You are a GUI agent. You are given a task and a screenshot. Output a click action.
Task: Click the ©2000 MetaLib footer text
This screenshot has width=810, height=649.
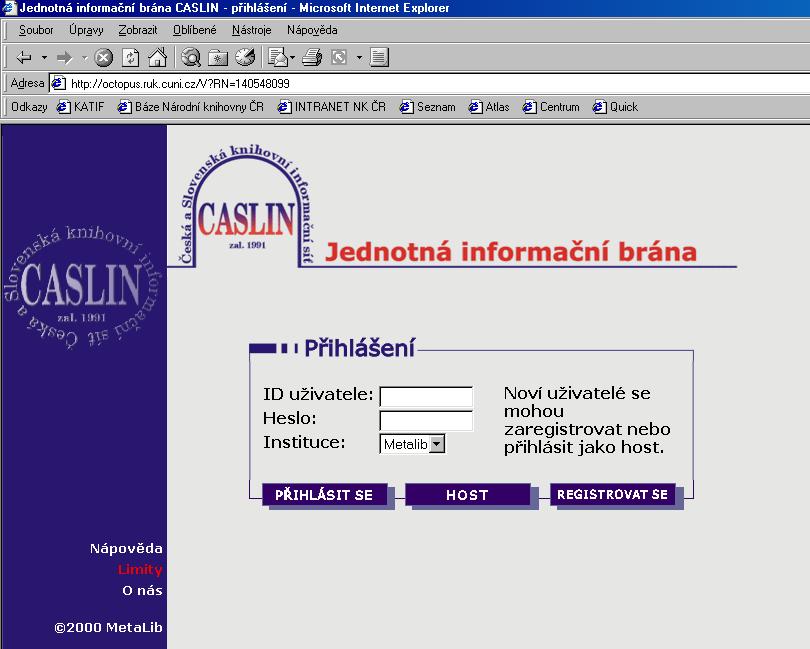click(x=108, y=627)
